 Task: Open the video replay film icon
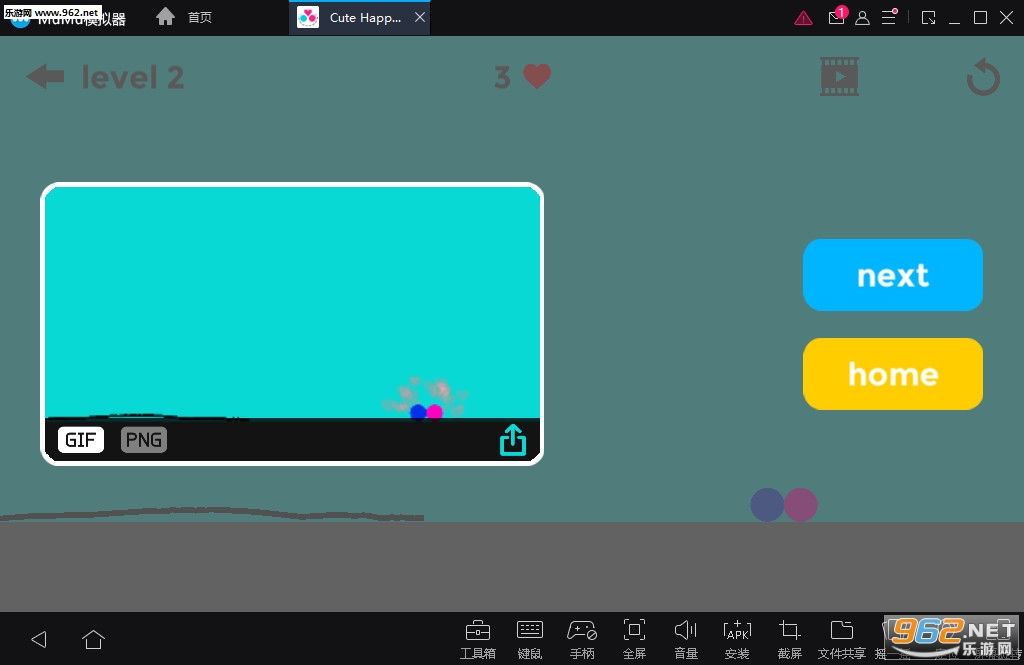pos(839,77)
